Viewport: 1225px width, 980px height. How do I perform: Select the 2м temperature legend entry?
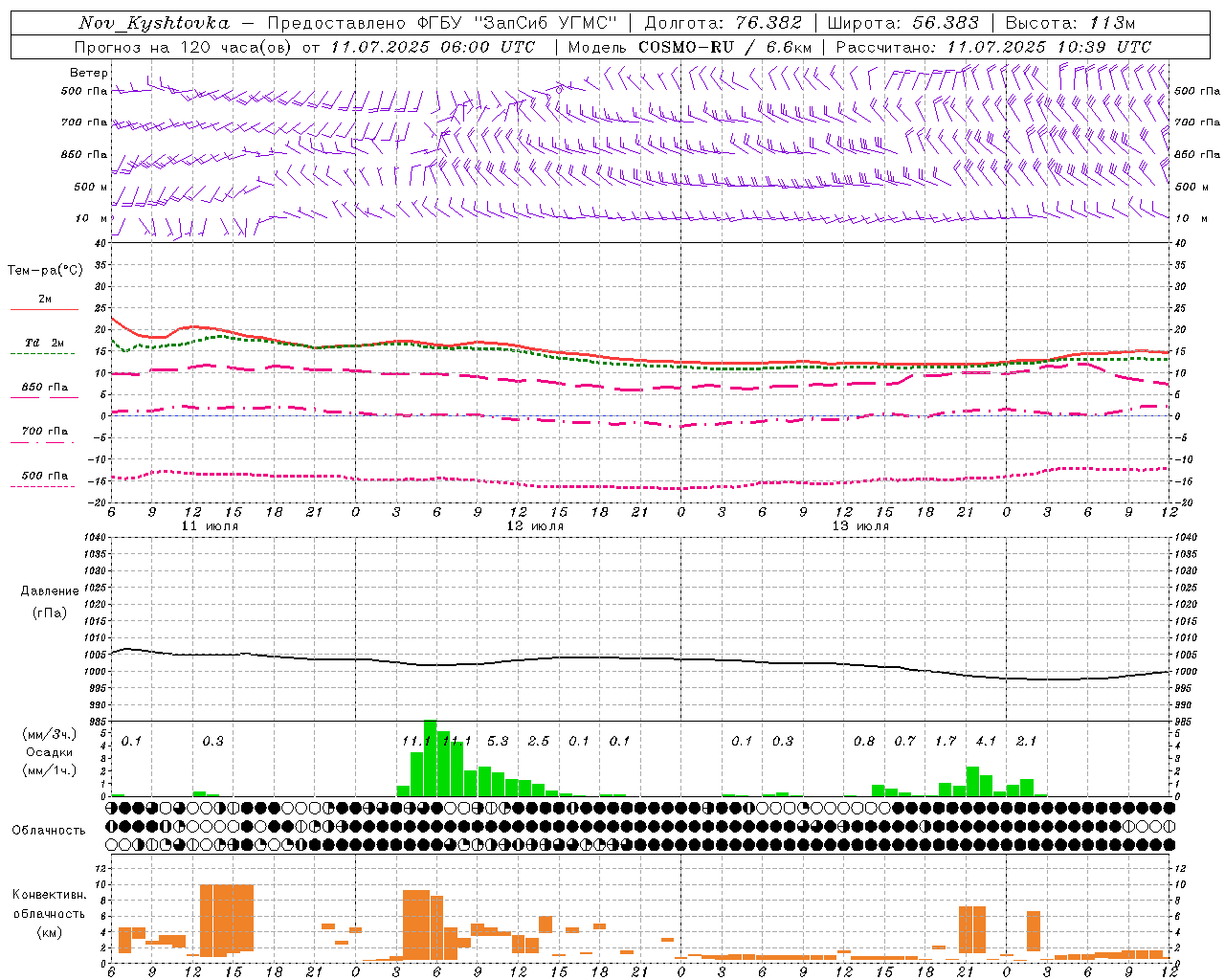[45, 300]
